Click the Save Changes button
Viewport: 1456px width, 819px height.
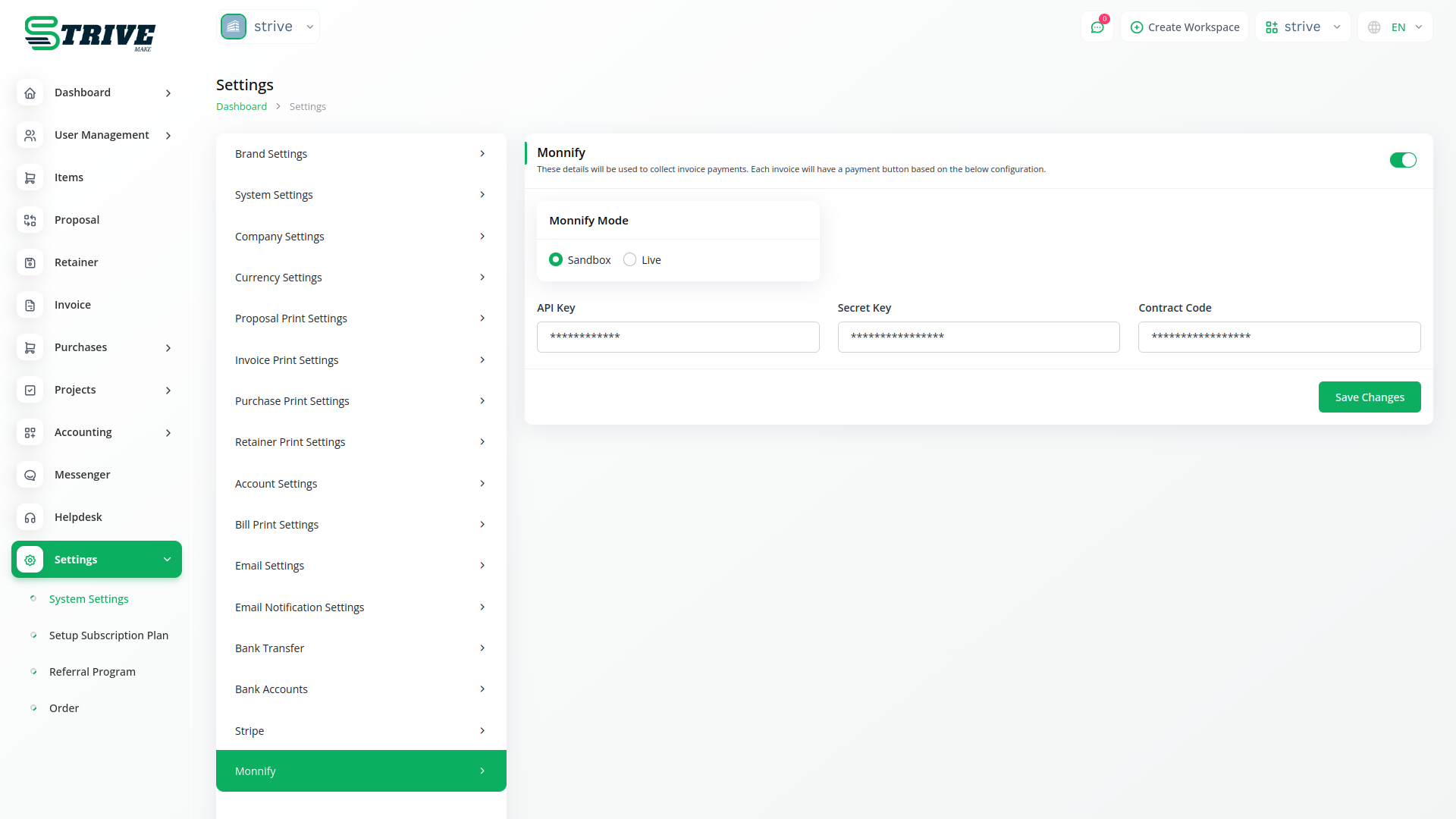point(1369,397)
